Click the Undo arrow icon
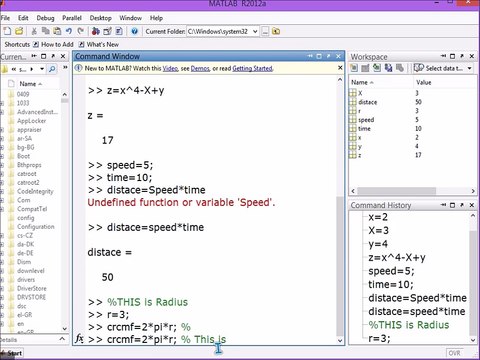Image resolution: width=480 pixels, height=360 pixels. pos(69,31)
